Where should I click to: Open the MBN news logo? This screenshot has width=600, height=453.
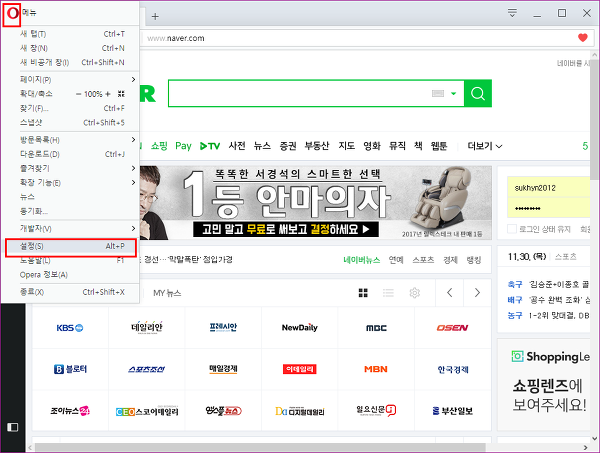tap(376, 369)
